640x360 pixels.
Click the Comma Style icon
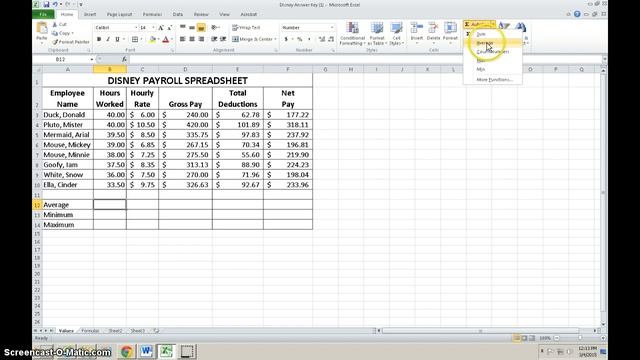point(309,39)
